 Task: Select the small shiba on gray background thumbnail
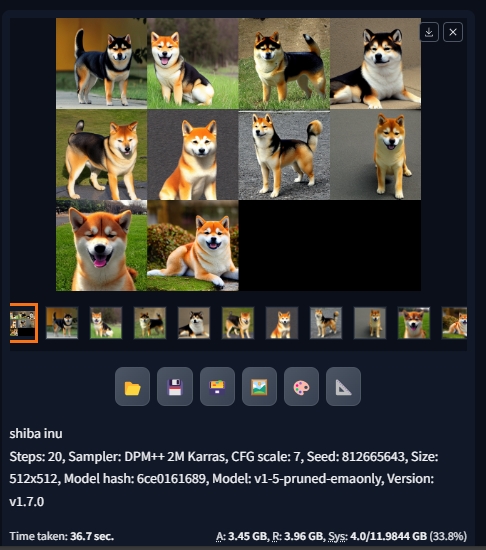[x=370, y=323]
